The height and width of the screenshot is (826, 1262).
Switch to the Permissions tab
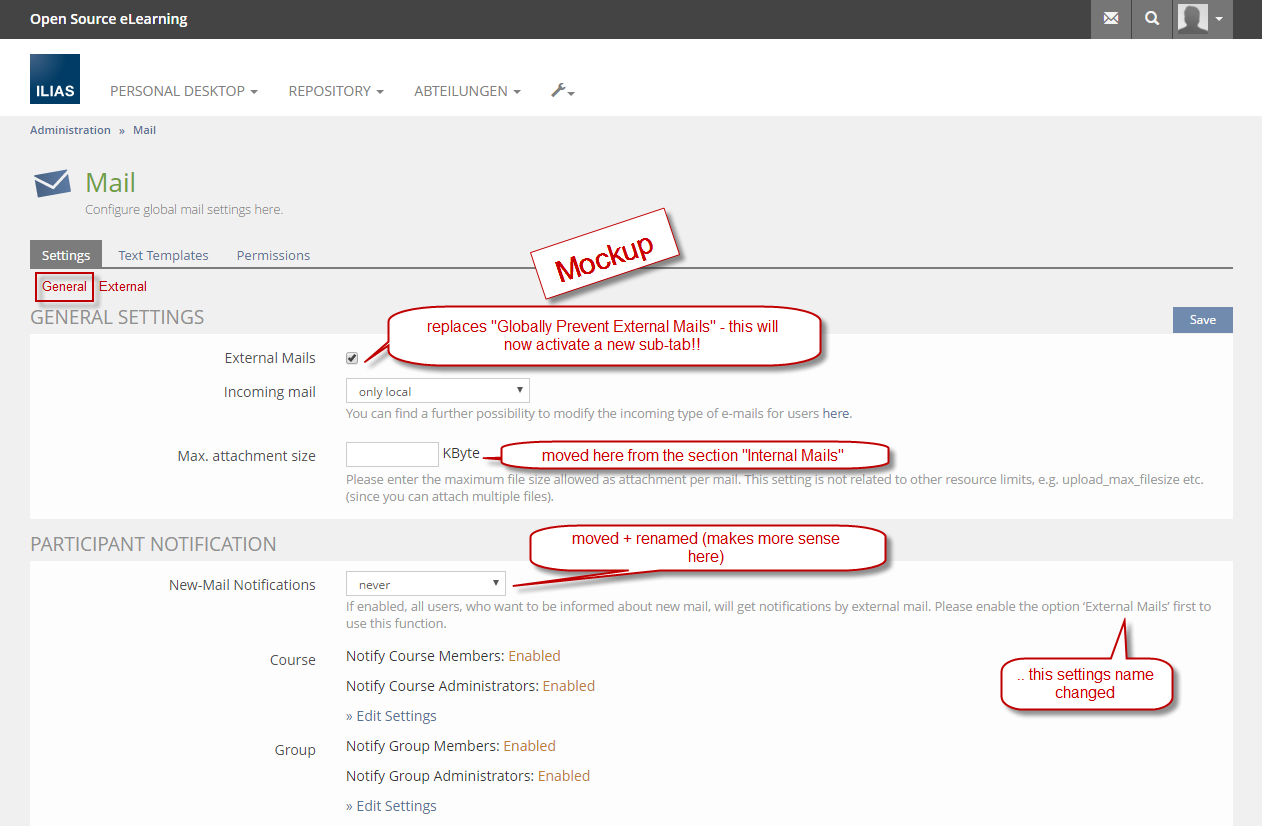click(273, 255)
